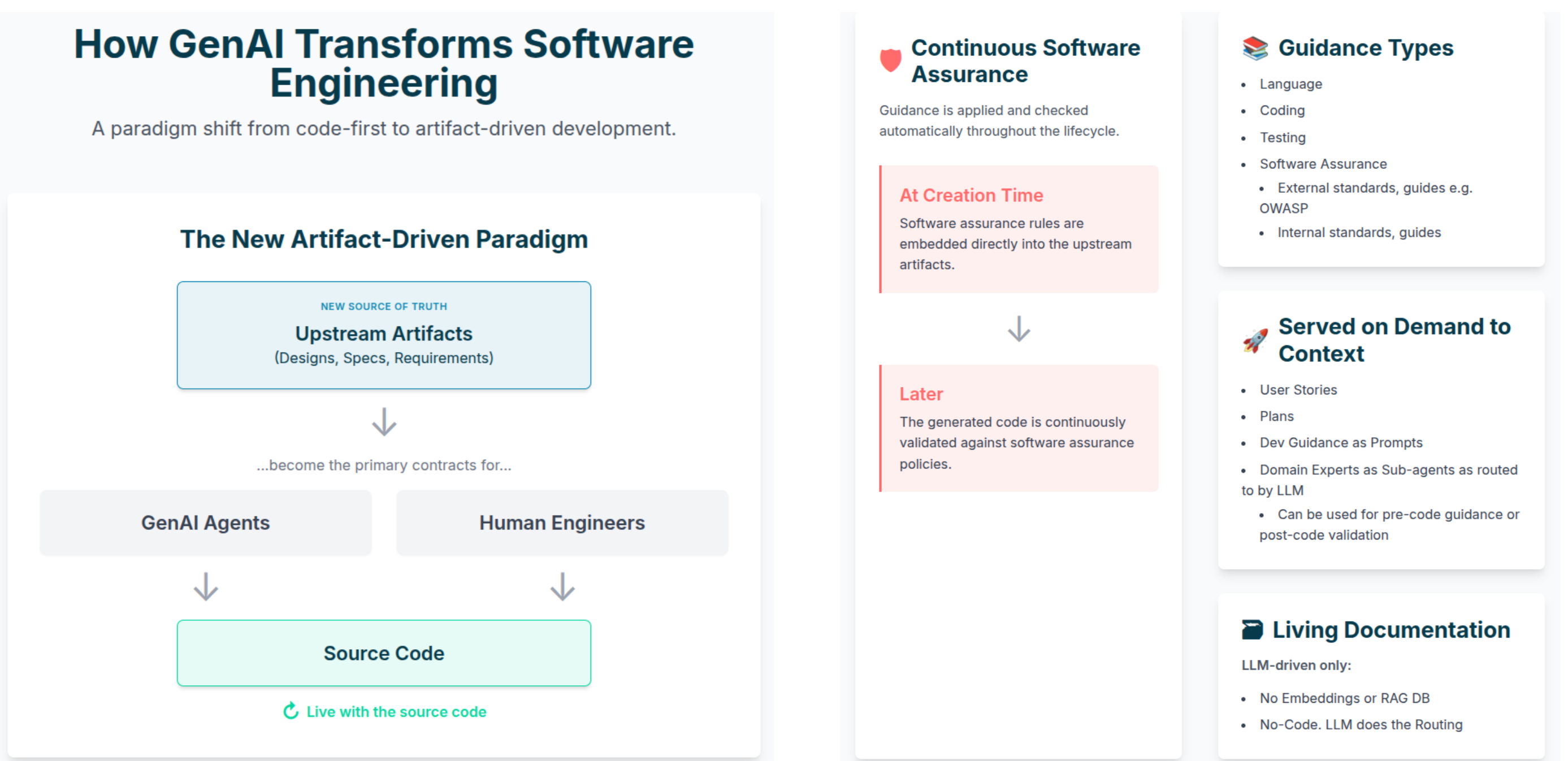Click the arrow under Human Engineers
Viewport: 1568px width, 761px height.
[562, 586]
